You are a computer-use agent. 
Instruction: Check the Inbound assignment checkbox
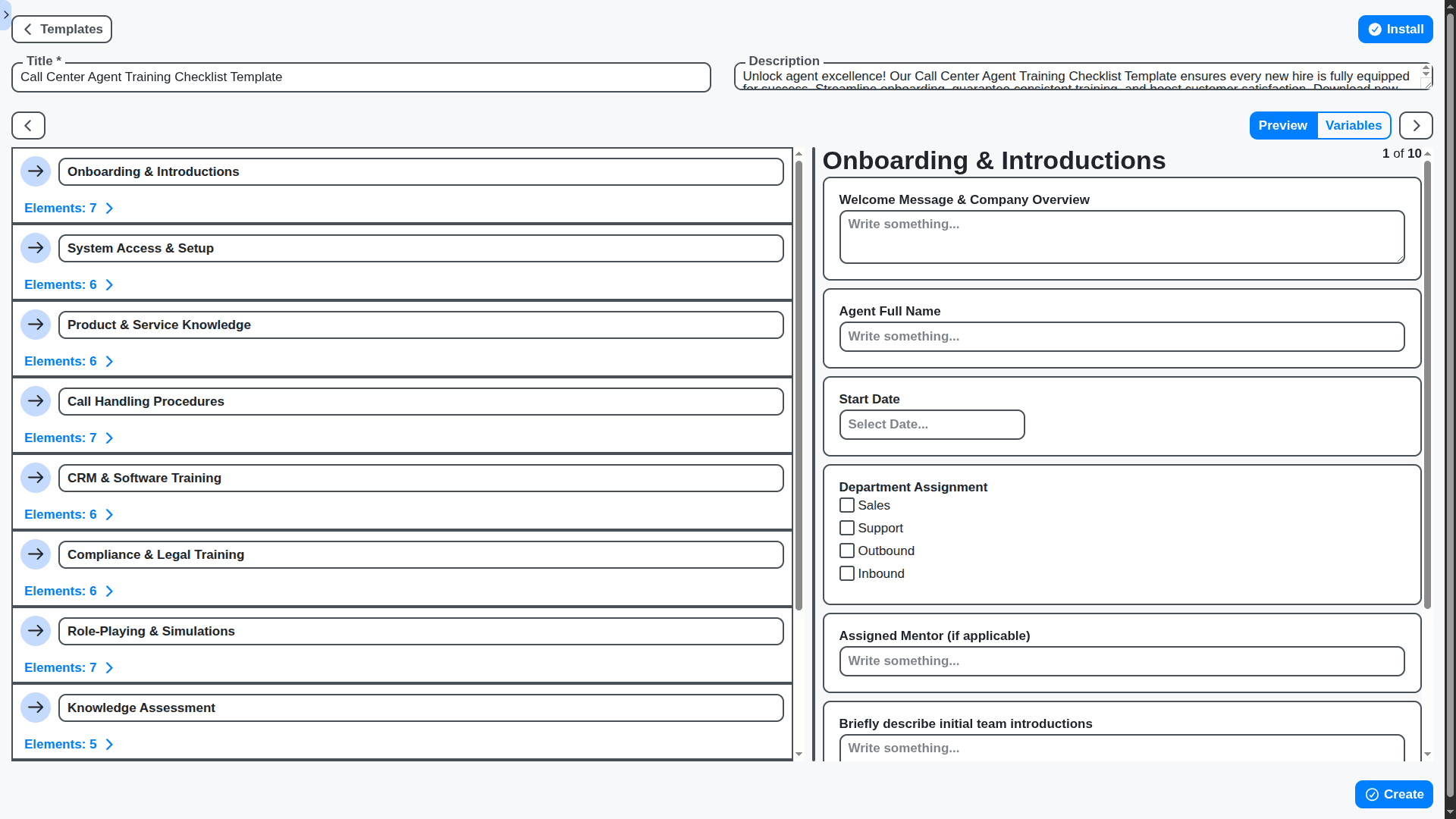(847, 573)
